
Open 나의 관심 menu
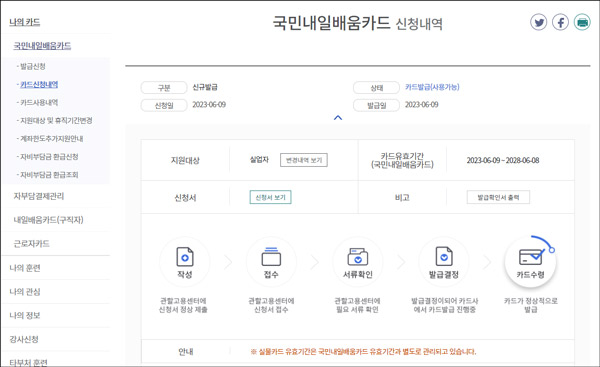[x=25, y=292]
